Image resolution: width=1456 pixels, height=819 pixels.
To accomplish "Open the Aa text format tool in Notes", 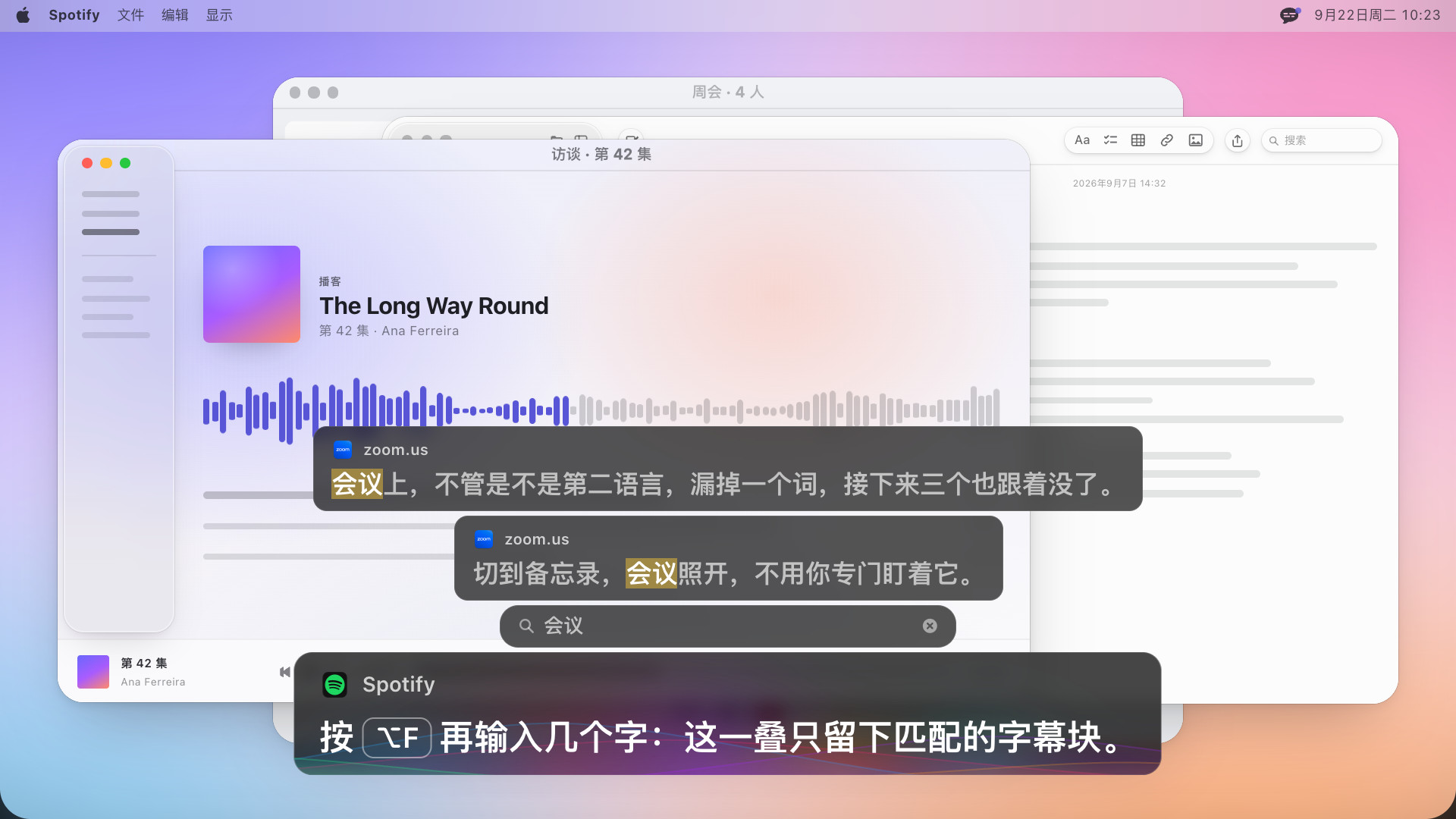I will click(x=1082, y=140).
